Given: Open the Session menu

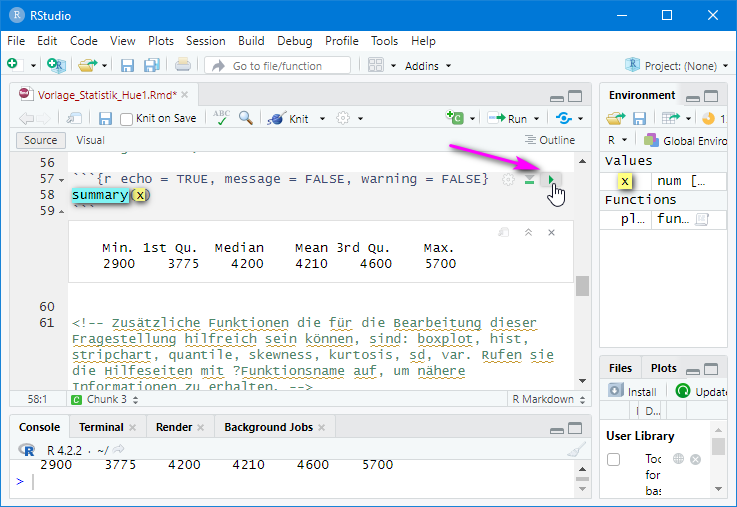Looking at the screenshot, I should click(205, 41).
